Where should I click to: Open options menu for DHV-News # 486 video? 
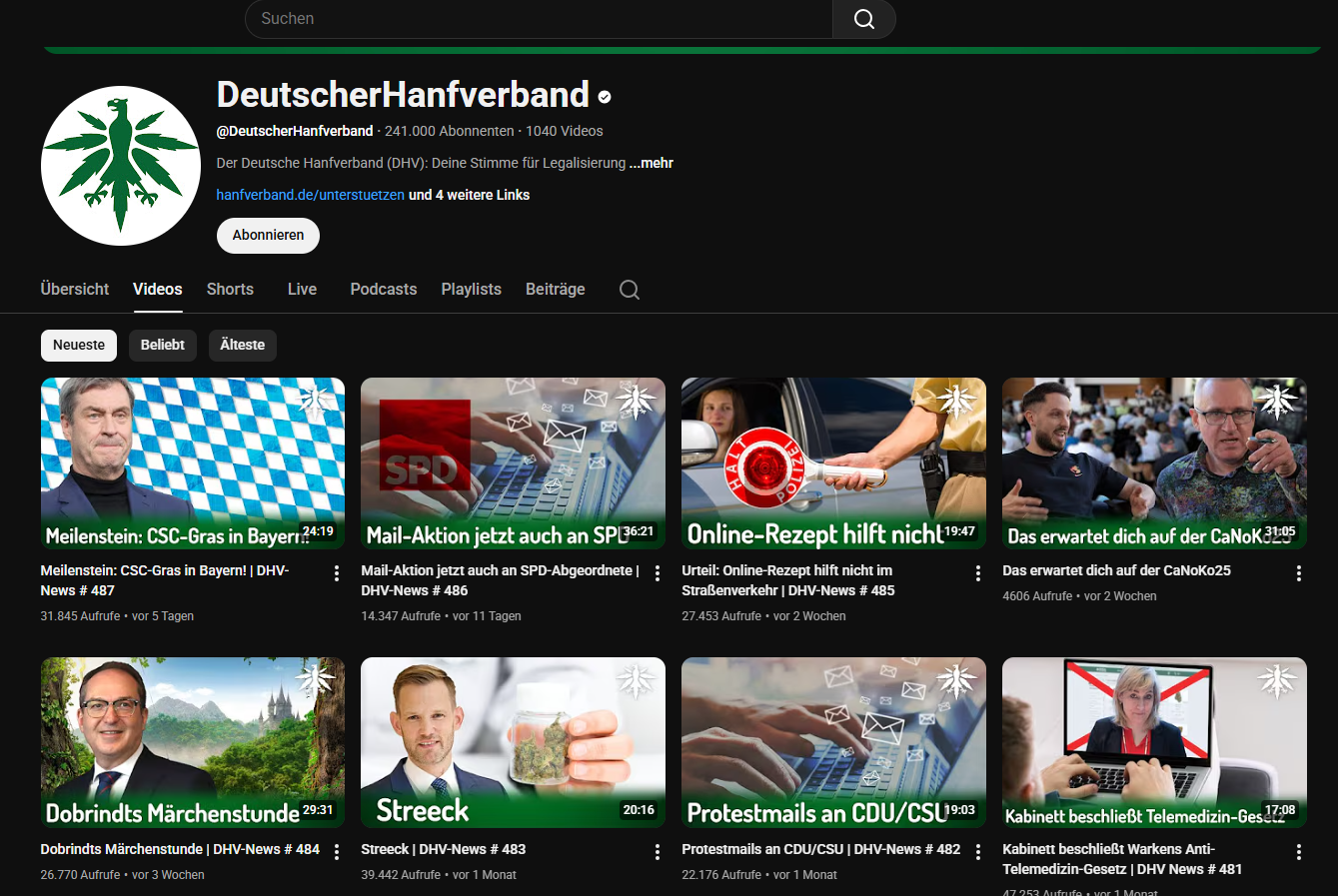(658, 573)
